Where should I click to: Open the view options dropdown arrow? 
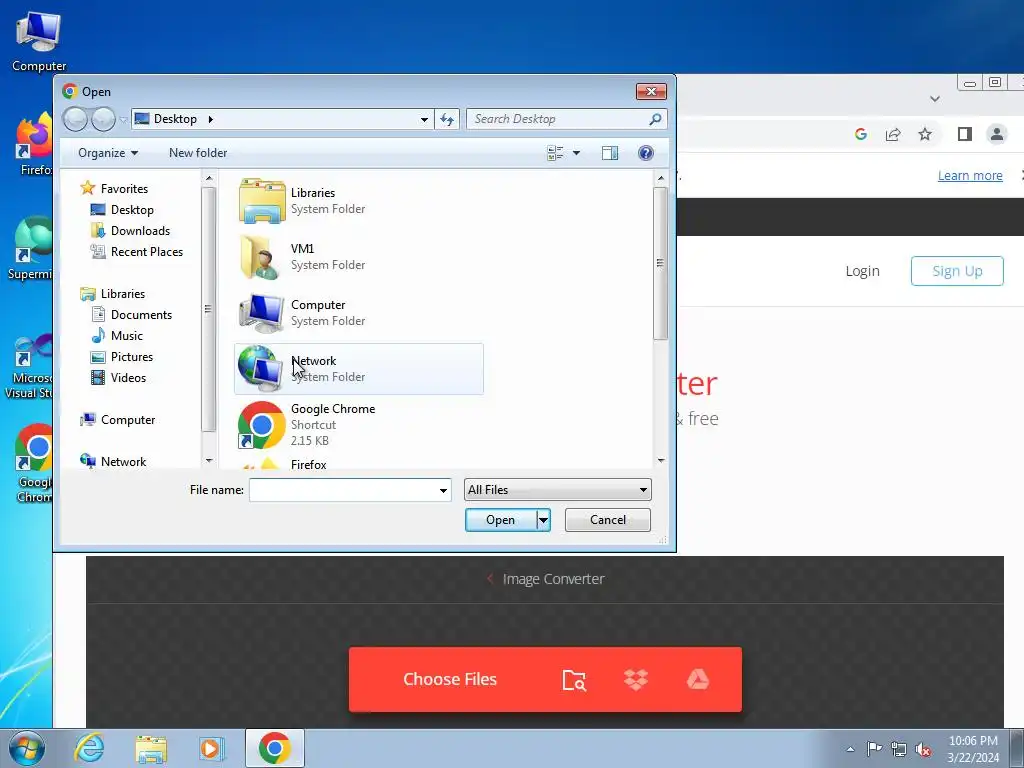[576, 153]
